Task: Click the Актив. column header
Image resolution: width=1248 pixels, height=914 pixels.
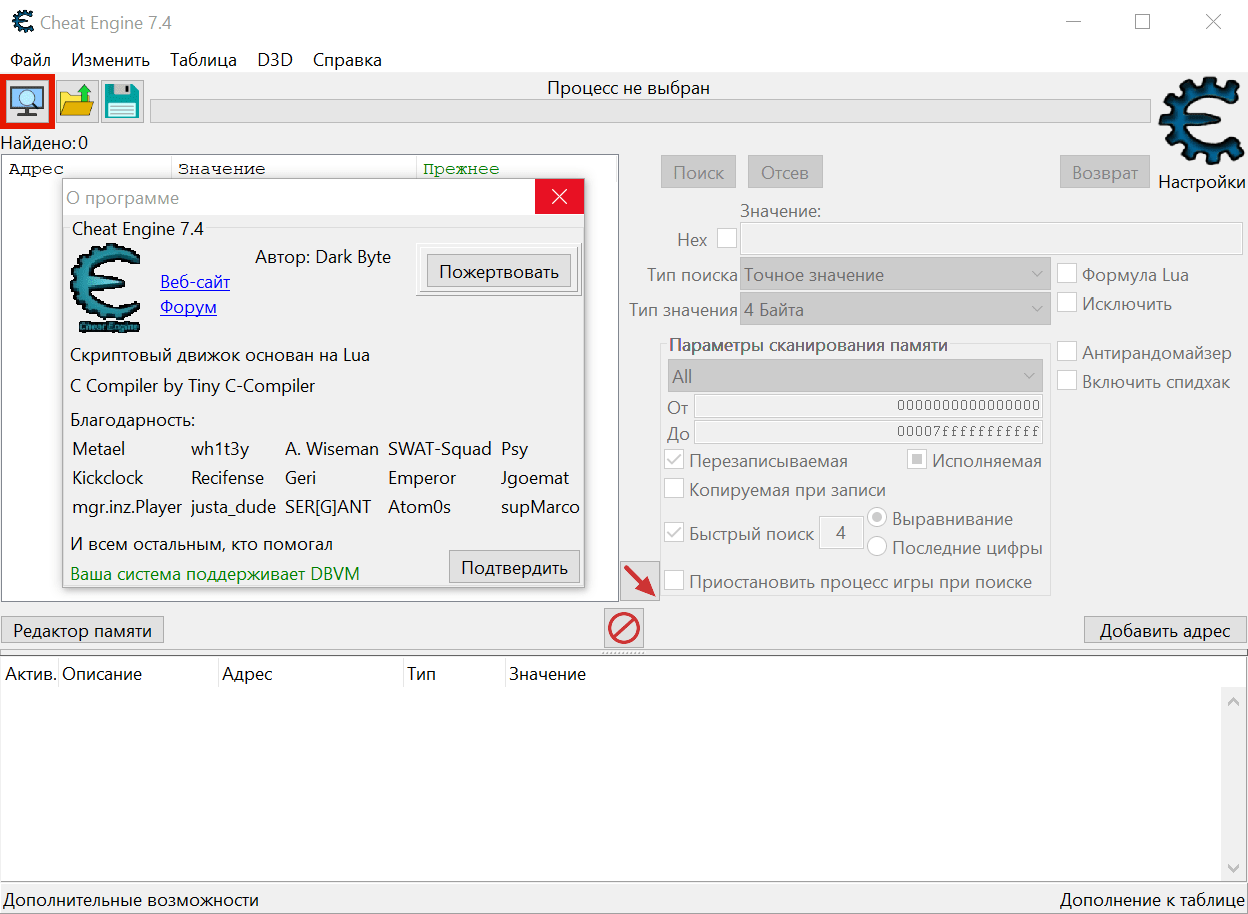Action: click(x=30, y=674)
